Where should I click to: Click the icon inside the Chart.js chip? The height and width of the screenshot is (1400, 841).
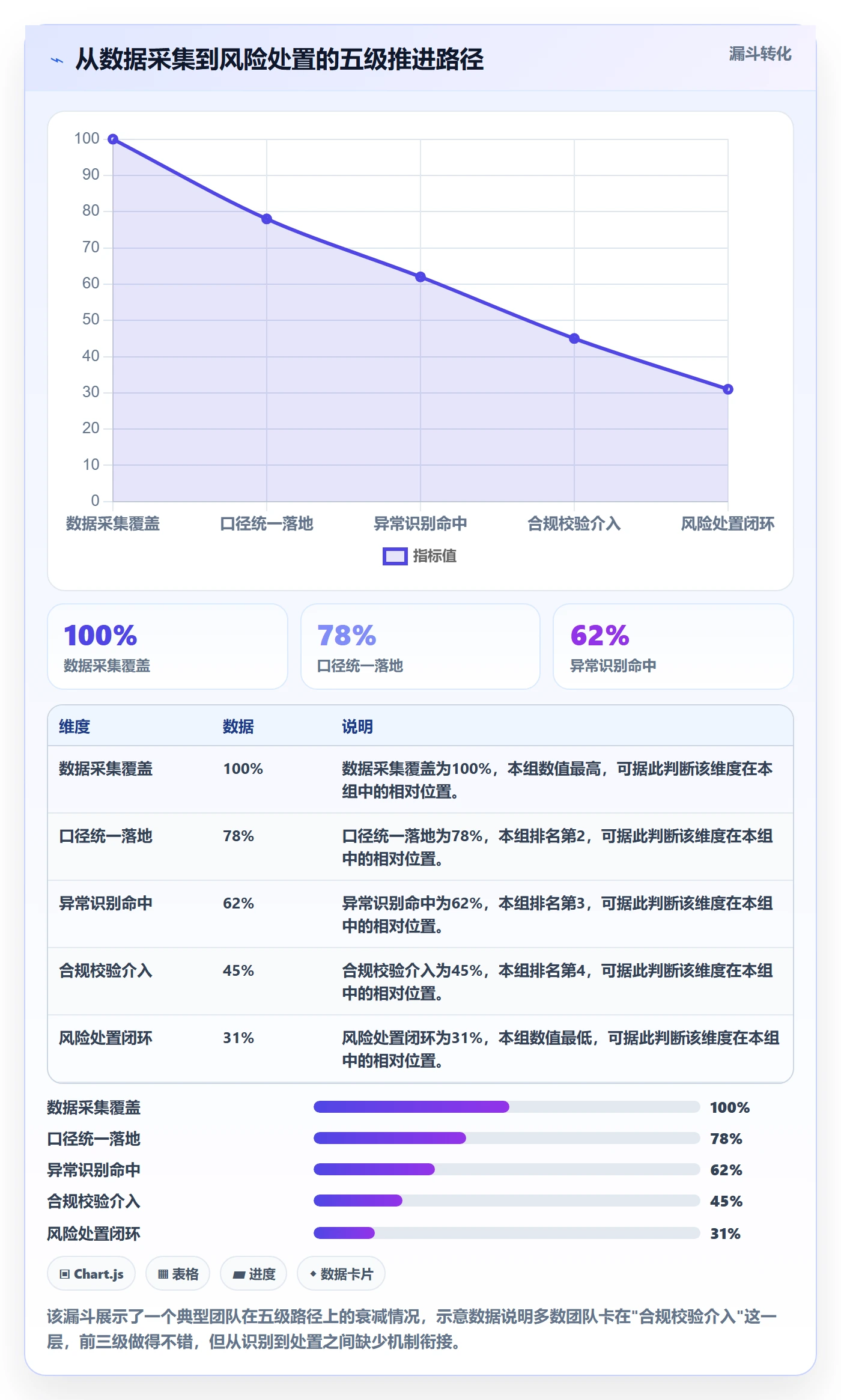pos(65,1274)
